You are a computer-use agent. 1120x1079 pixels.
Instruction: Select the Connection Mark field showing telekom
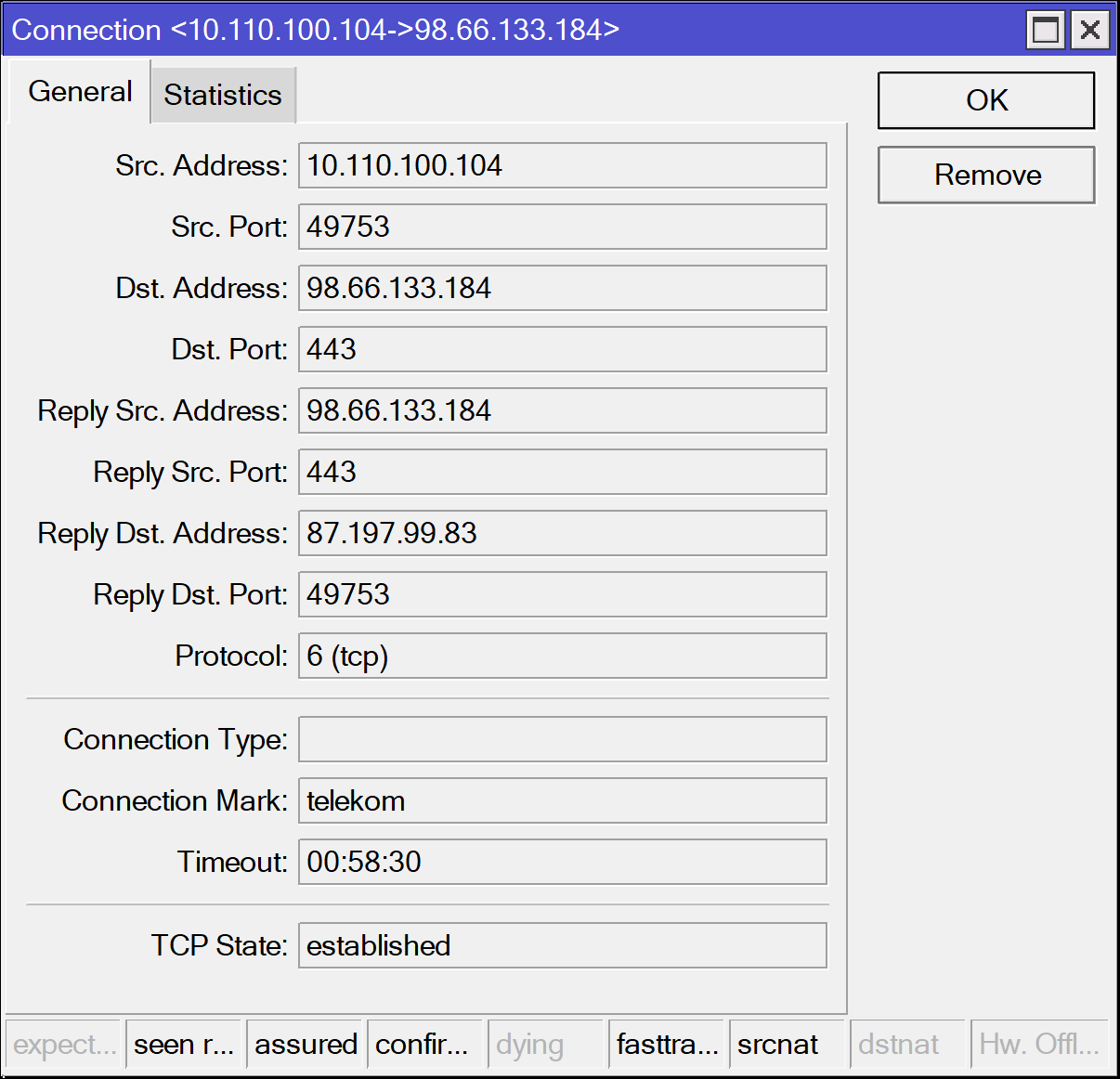click(x=562, y=800)
